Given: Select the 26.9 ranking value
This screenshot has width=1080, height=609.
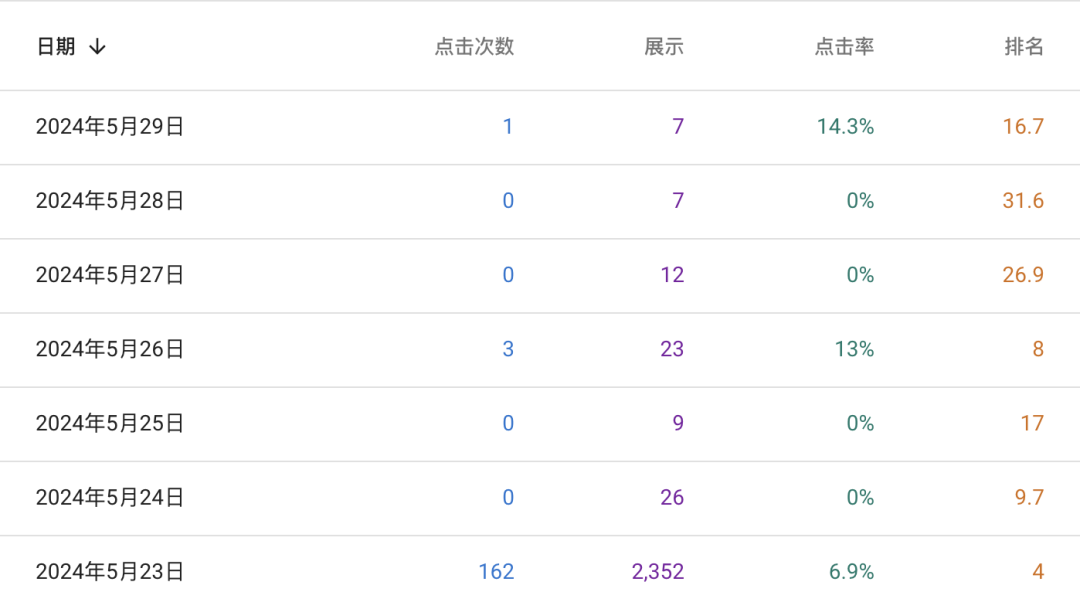Looking at the screenshot, I should point(1023,275).
